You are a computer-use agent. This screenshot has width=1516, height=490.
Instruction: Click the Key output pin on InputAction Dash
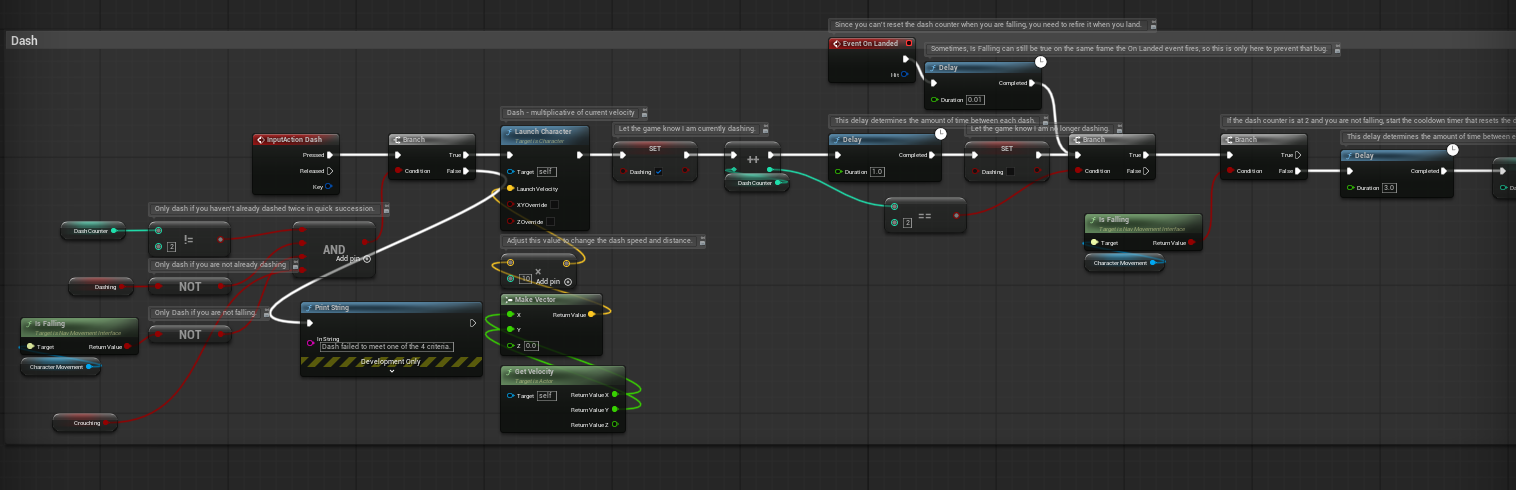(329, 186)
